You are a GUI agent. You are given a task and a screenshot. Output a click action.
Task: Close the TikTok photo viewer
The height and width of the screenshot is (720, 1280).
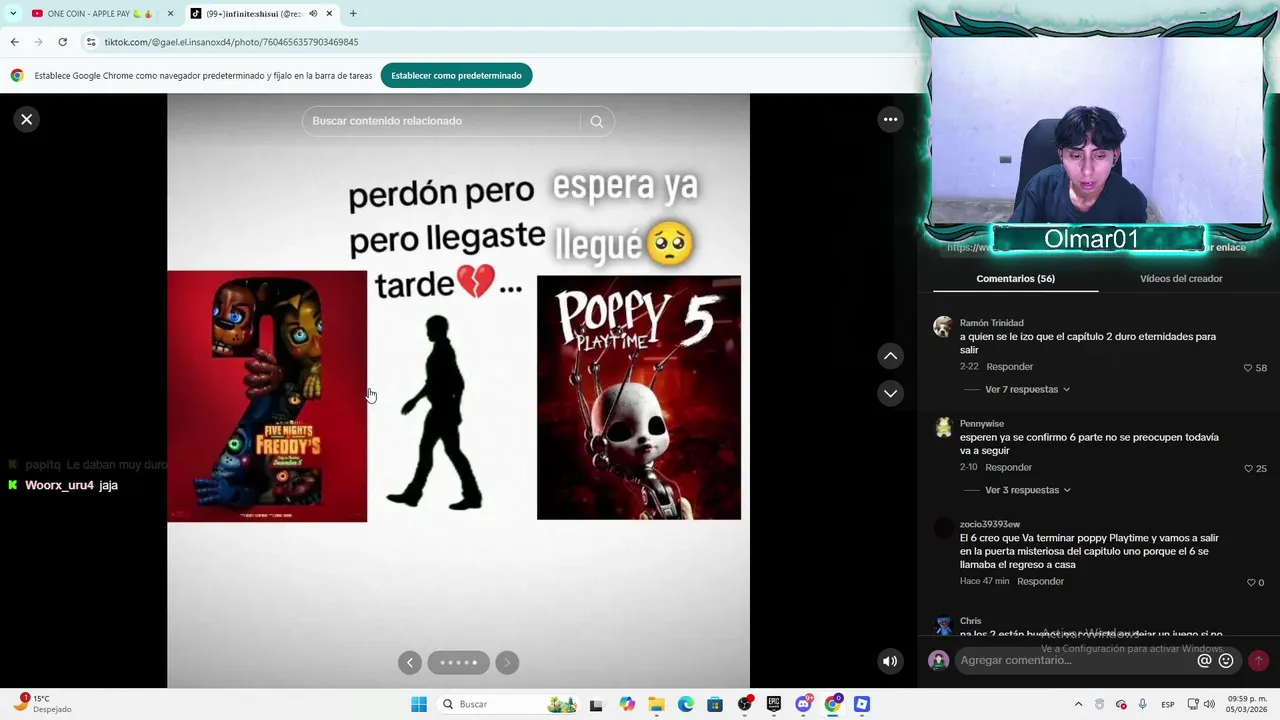[x=27, y=120]
